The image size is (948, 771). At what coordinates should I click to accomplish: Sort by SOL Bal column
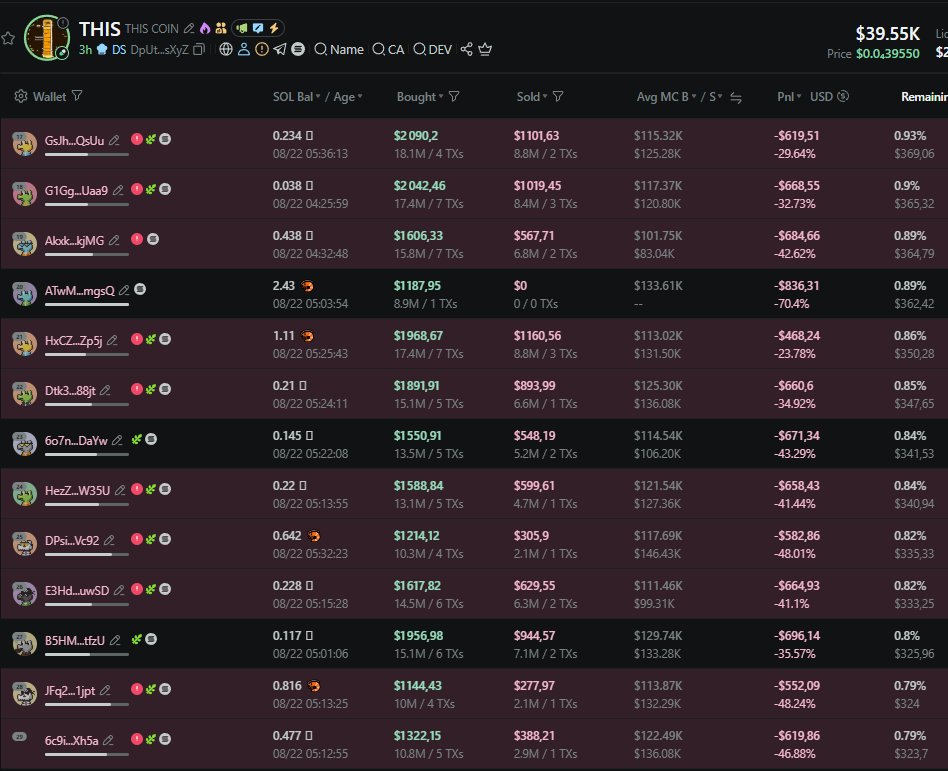point(318,97)
